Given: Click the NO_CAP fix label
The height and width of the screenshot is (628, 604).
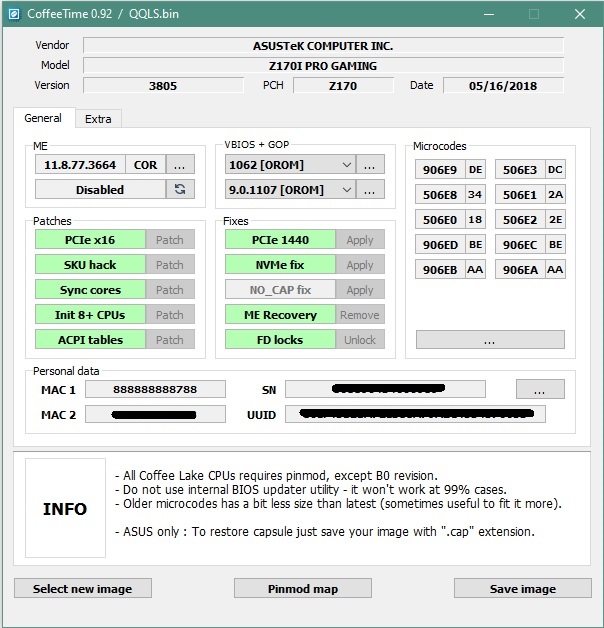Looking at the screenshot, I should [280, 290].
